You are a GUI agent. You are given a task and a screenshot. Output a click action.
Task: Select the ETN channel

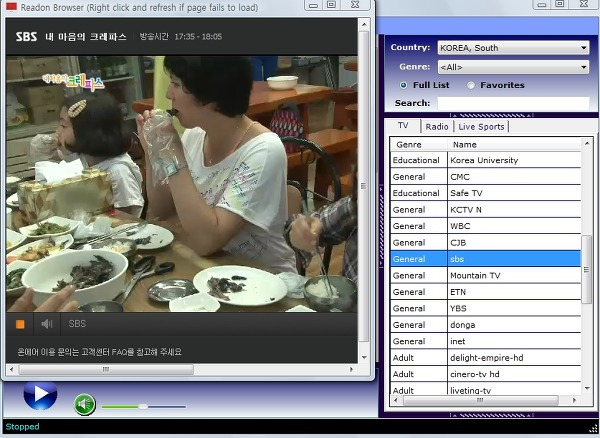point(485,292)
